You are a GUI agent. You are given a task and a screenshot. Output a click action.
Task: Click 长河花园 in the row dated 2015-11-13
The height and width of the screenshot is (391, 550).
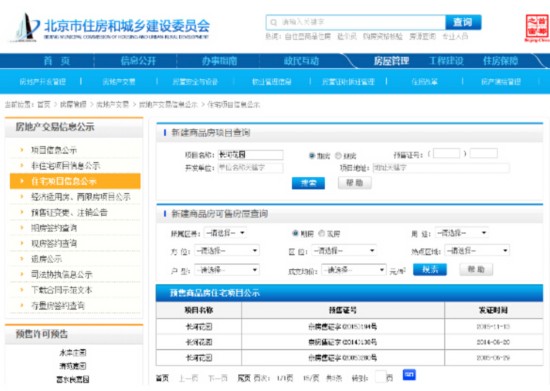199,326
